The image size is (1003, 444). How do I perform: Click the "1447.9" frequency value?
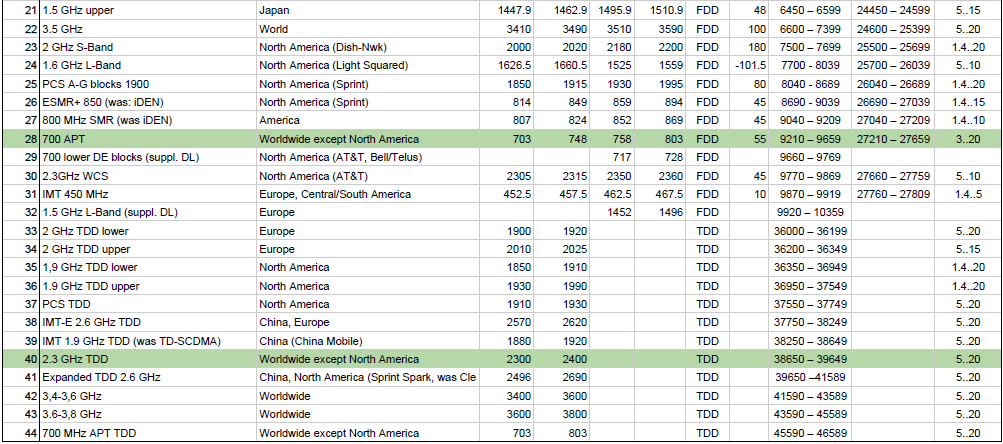[x=515, y=11]
